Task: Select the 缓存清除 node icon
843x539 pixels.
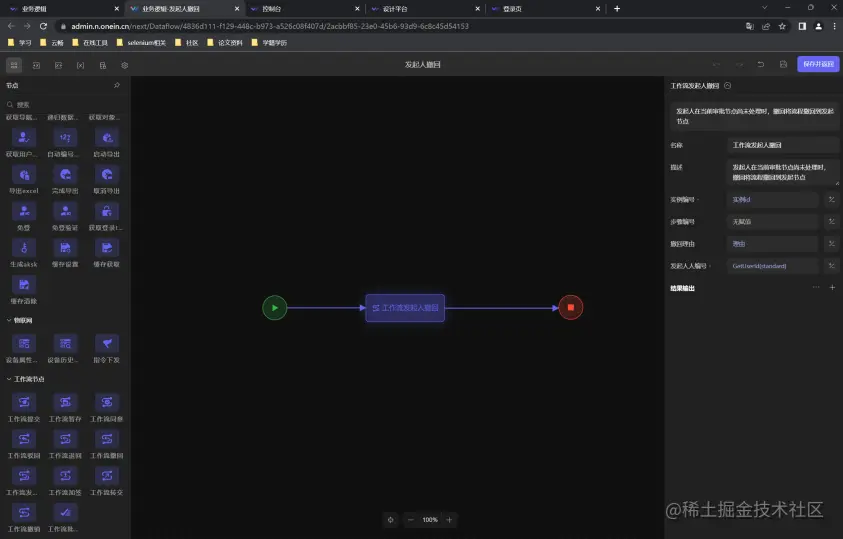Action: 24,284
